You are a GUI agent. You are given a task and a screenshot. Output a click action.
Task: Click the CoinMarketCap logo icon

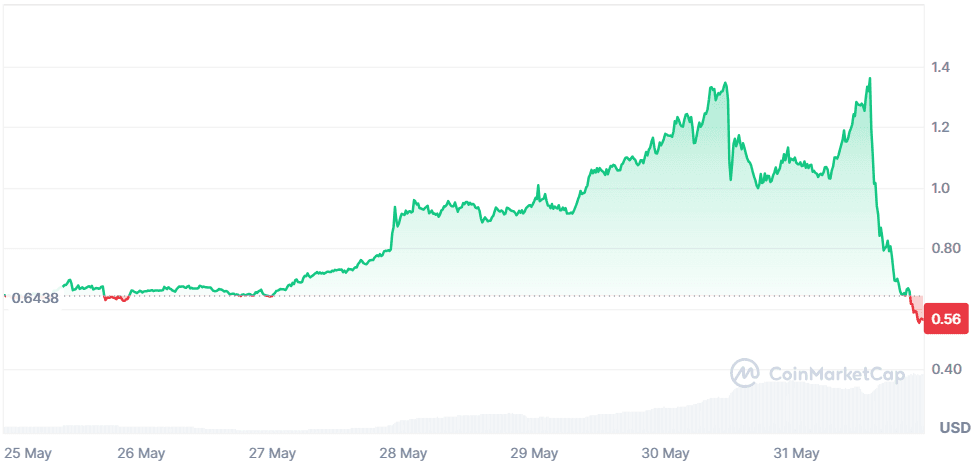click(x=746, y=373)
